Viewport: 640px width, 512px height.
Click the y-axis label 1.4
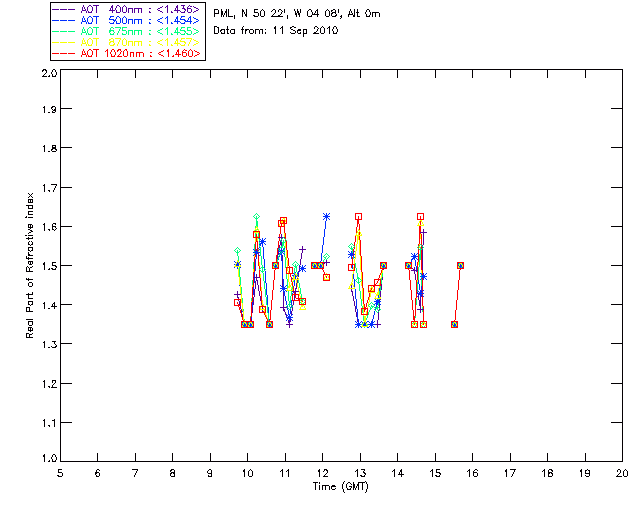pos(49,305)
